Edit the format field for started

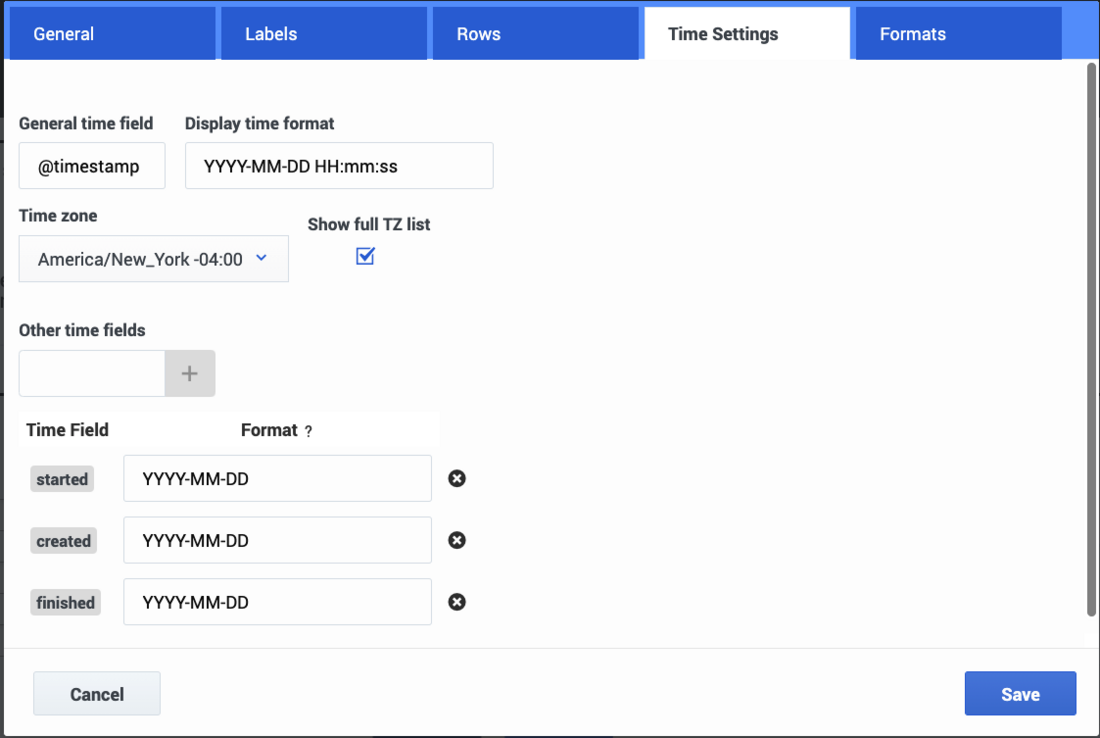(x=277, y=478)
